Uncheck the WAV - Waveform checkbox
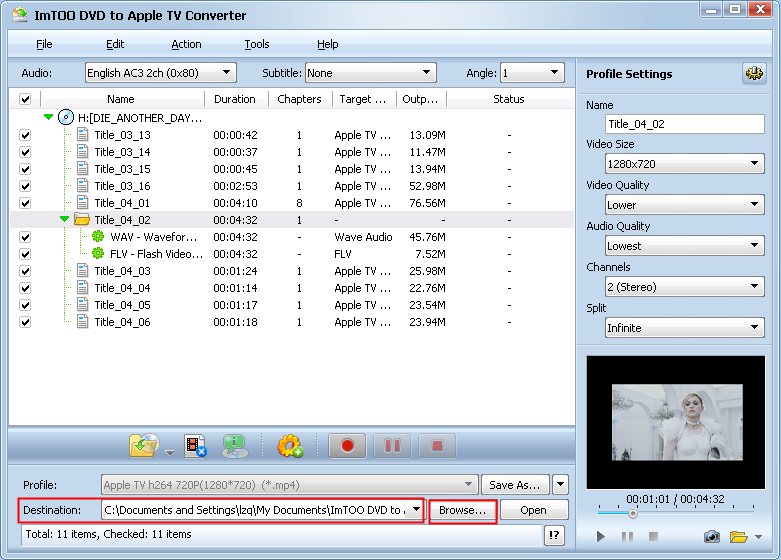 [x=25, y=237]
